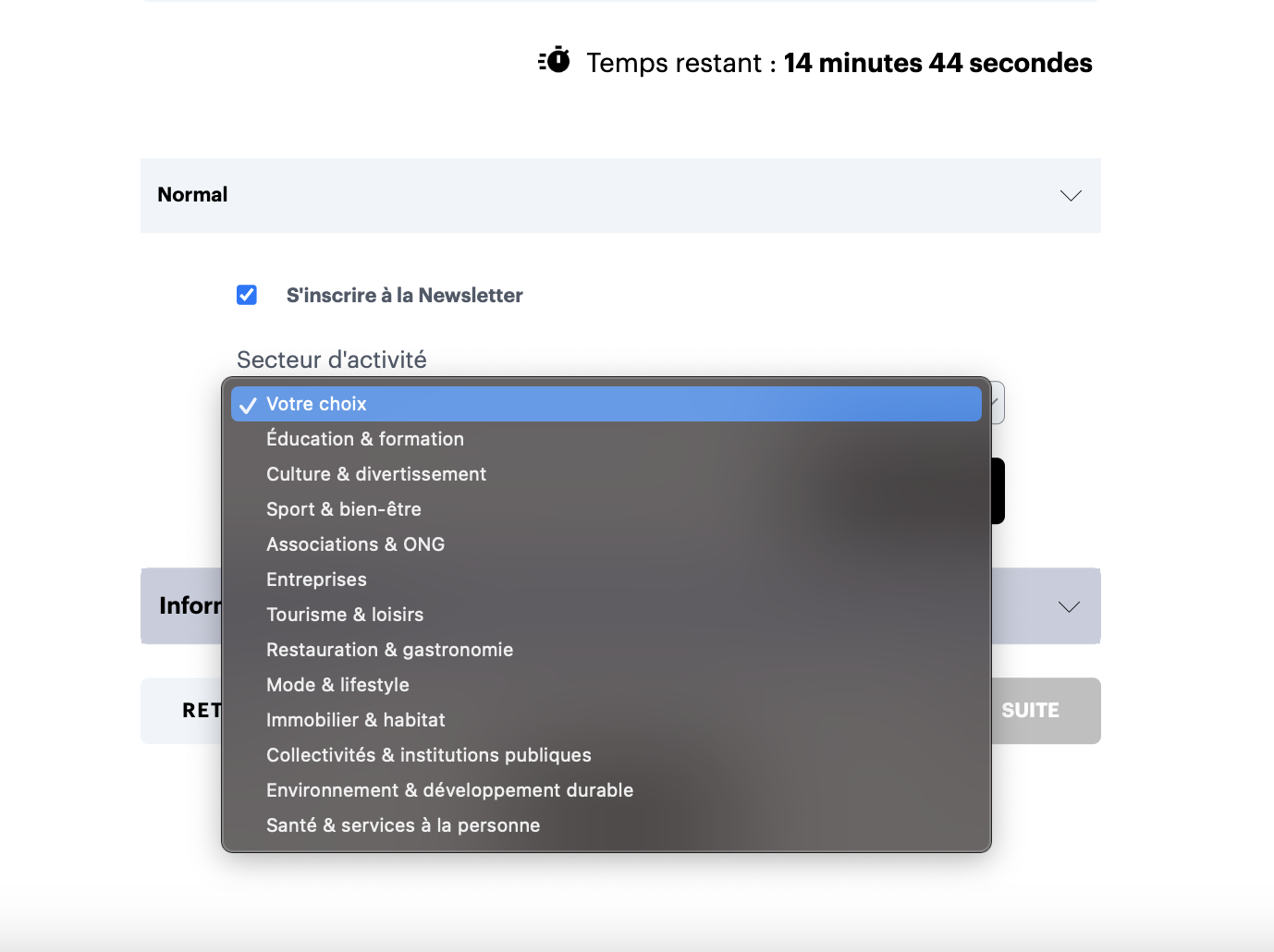Click the Normal section header
Image resolution: width=1274 pixels, height=952 pixels.
192,195
